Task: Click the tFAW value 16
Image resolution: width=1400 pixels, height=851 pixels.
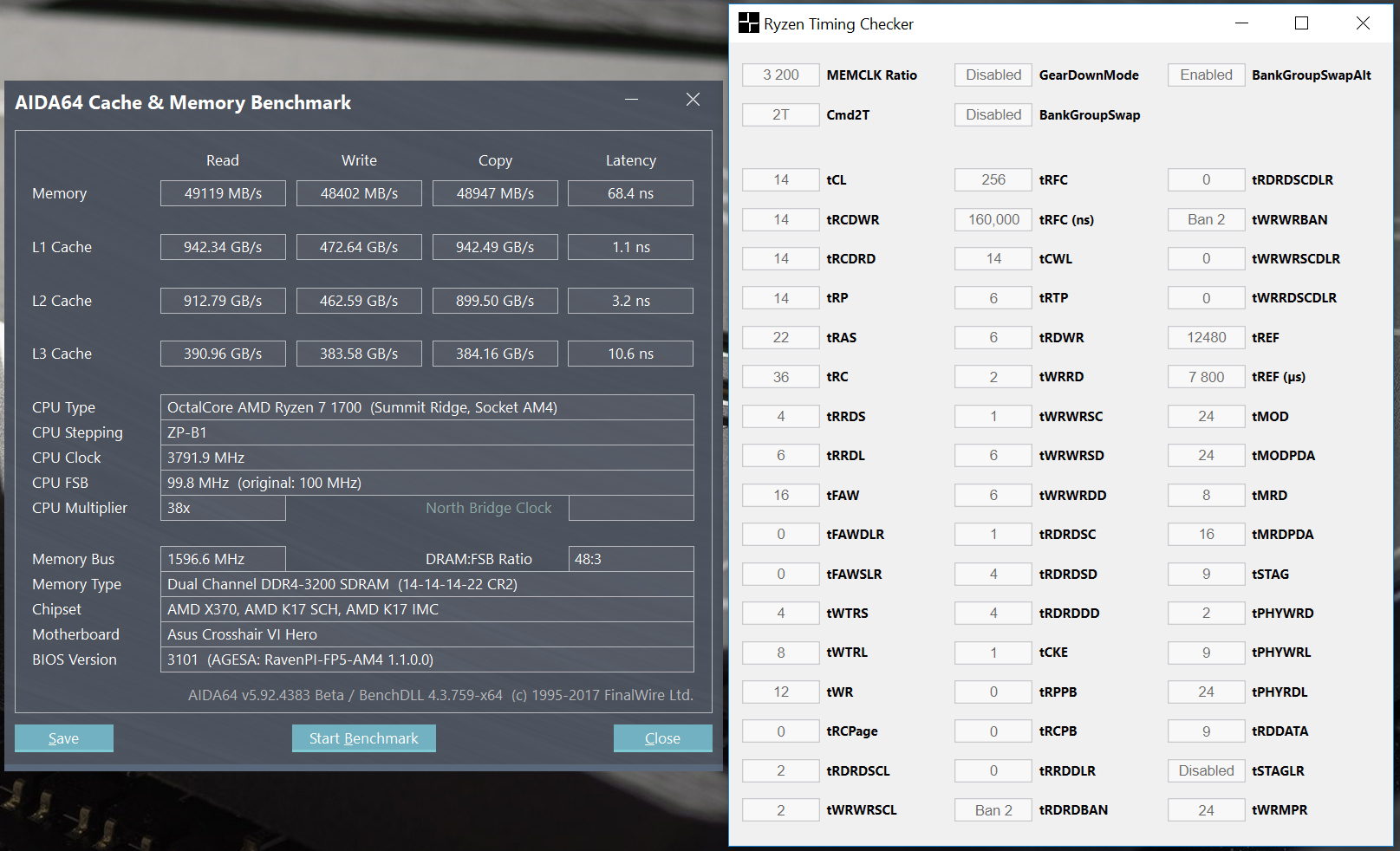Action: click(x=781, y=495)
